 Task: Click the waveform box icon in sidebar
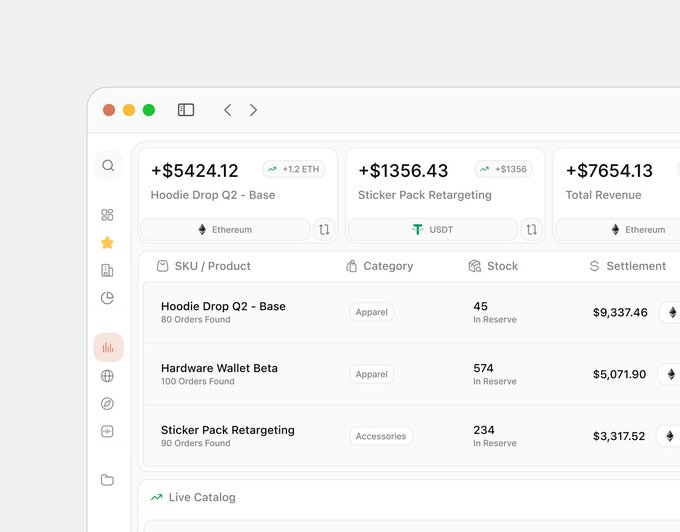pos(107,431)
